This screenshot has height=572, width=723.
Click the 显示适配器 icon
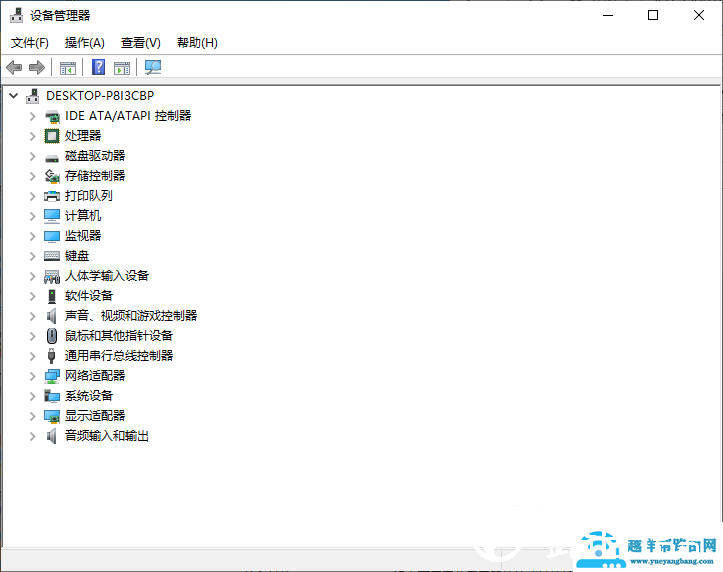click(x=52, y=416)
